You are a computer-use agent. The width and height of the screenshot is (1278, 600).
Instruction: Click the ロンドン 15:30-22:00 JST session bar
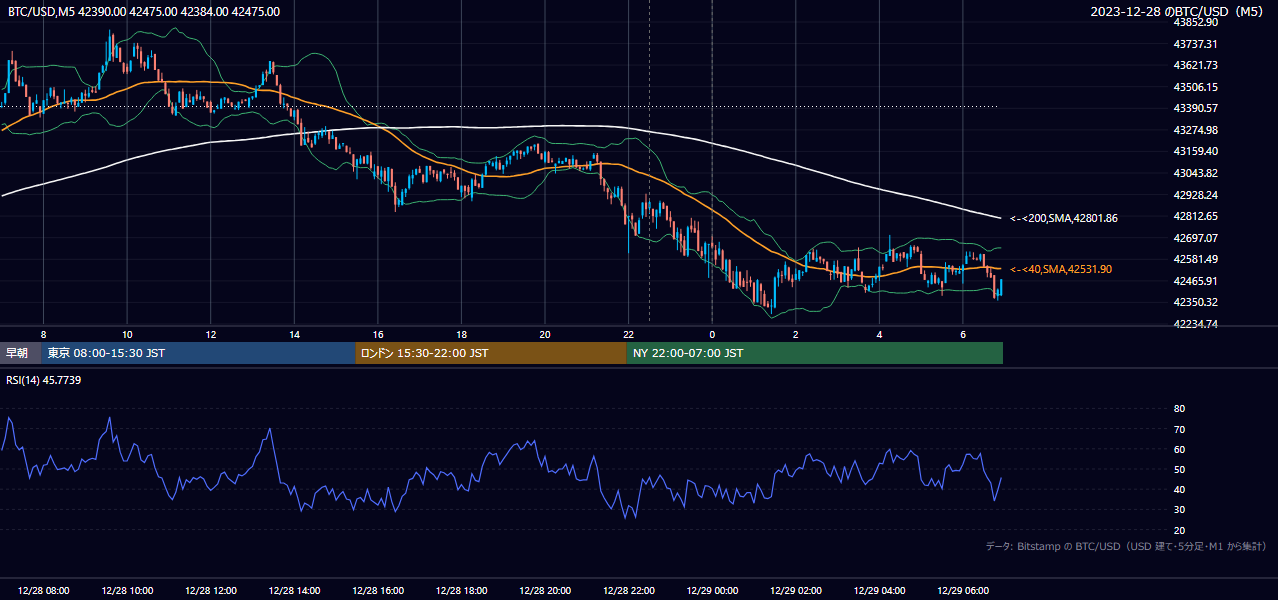[491, 353]
